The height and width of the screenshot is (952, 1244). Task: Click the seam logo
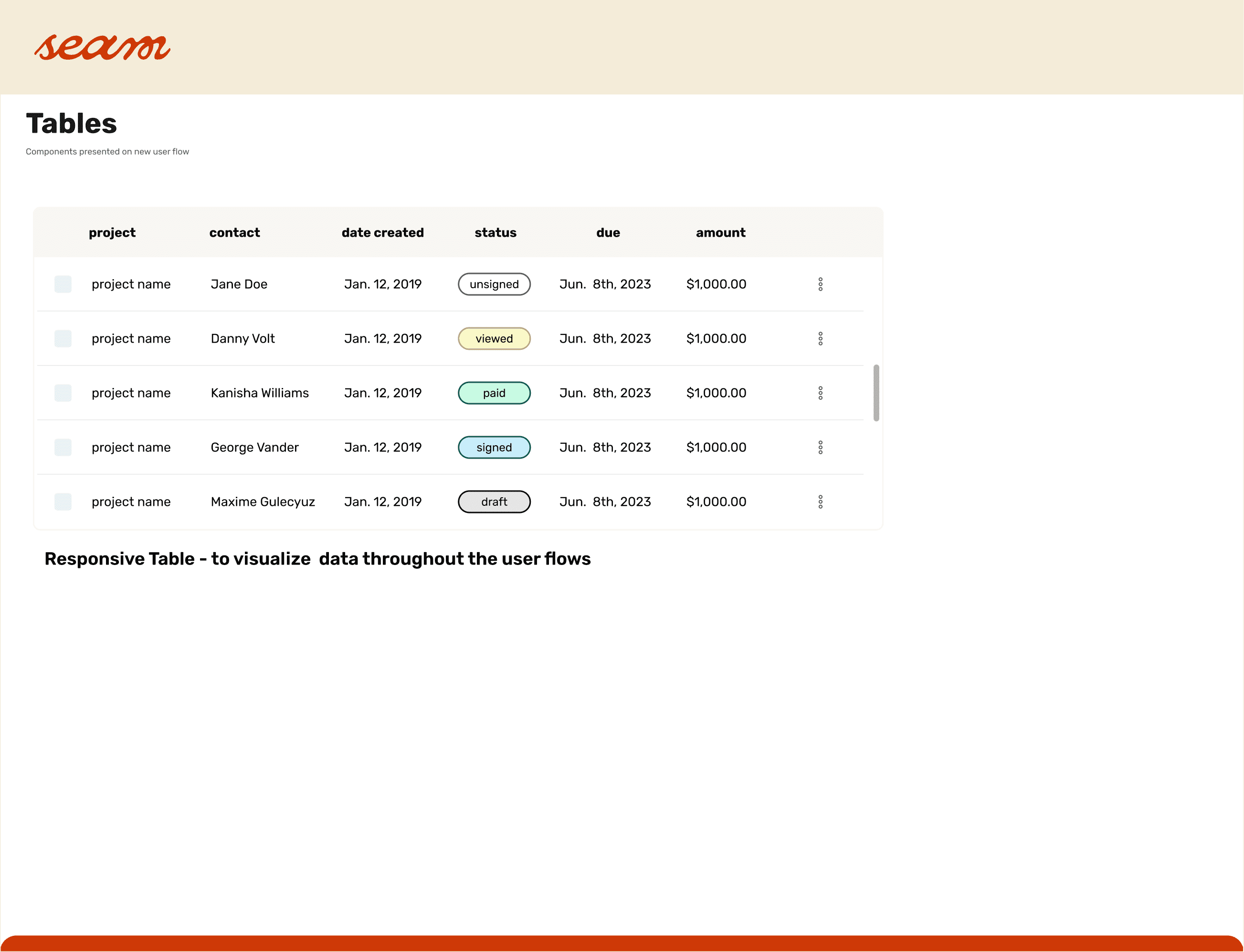click(102, 47)
